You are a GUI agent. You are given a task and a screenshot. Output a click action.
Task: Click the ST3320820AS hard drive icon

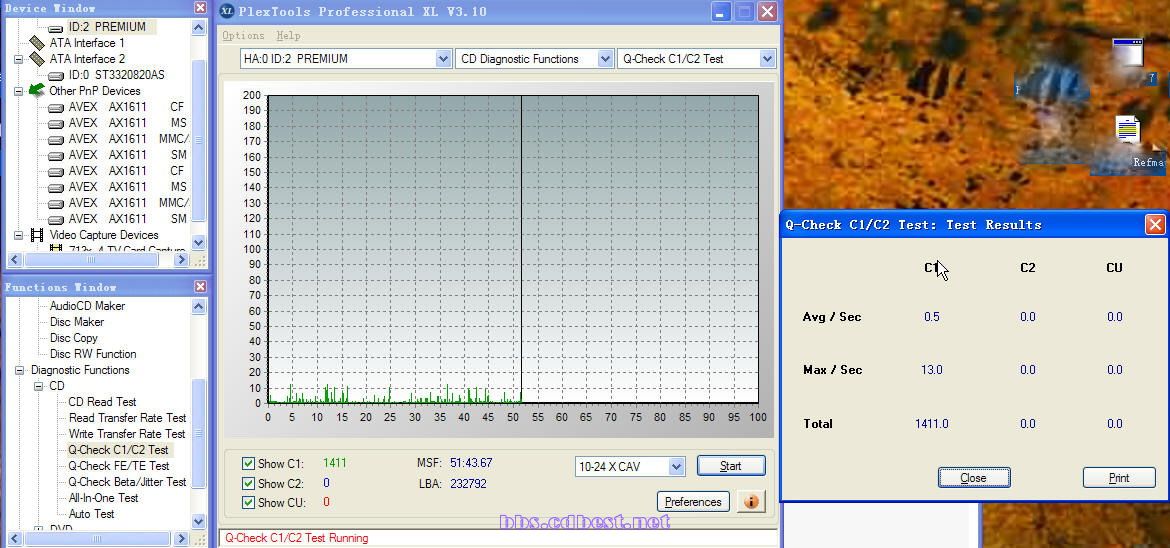click(56, 75)
